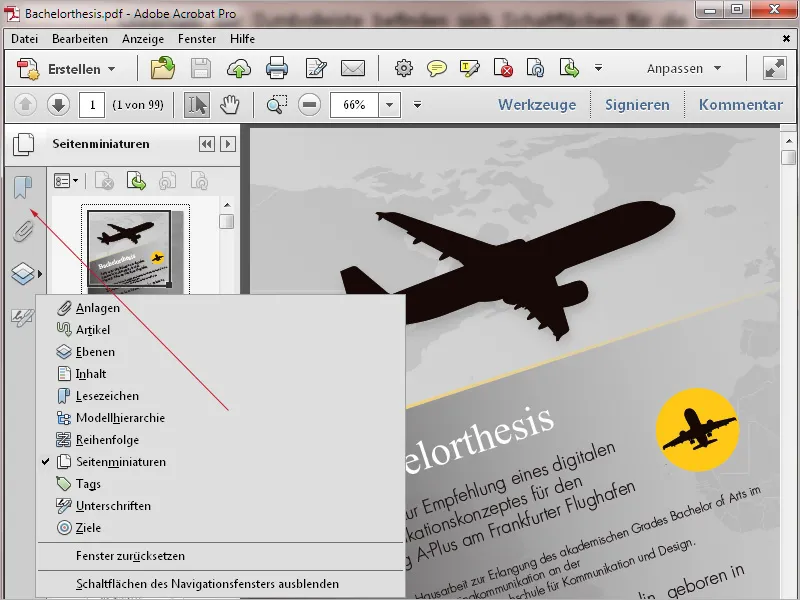Open the Signieren pane
Image resolution: width=800 pixels, height=600 pixels.
click(637, 105)
